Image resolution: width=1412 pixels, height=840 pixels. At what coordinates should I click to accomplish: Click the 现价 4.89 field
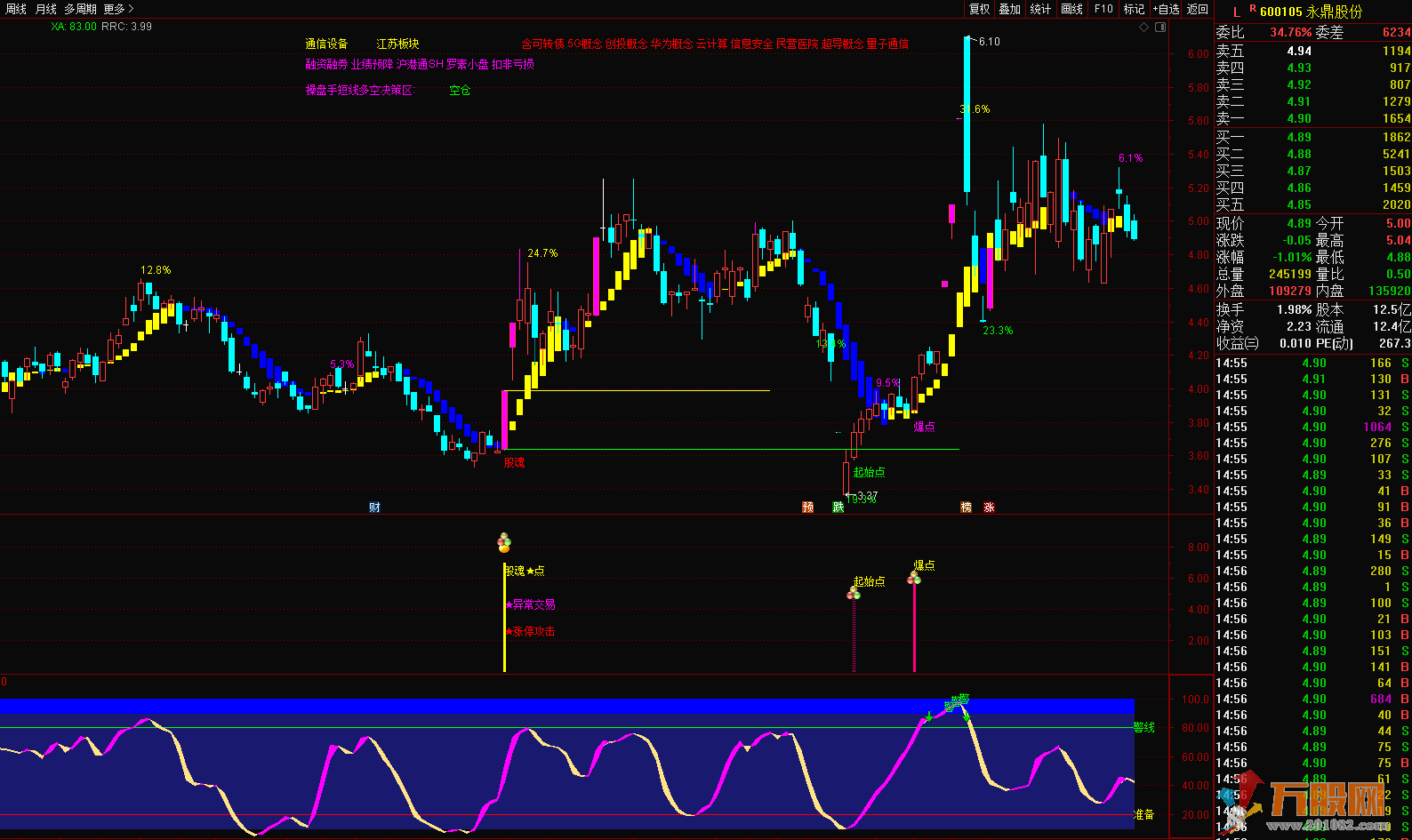tap(1264, 223)
